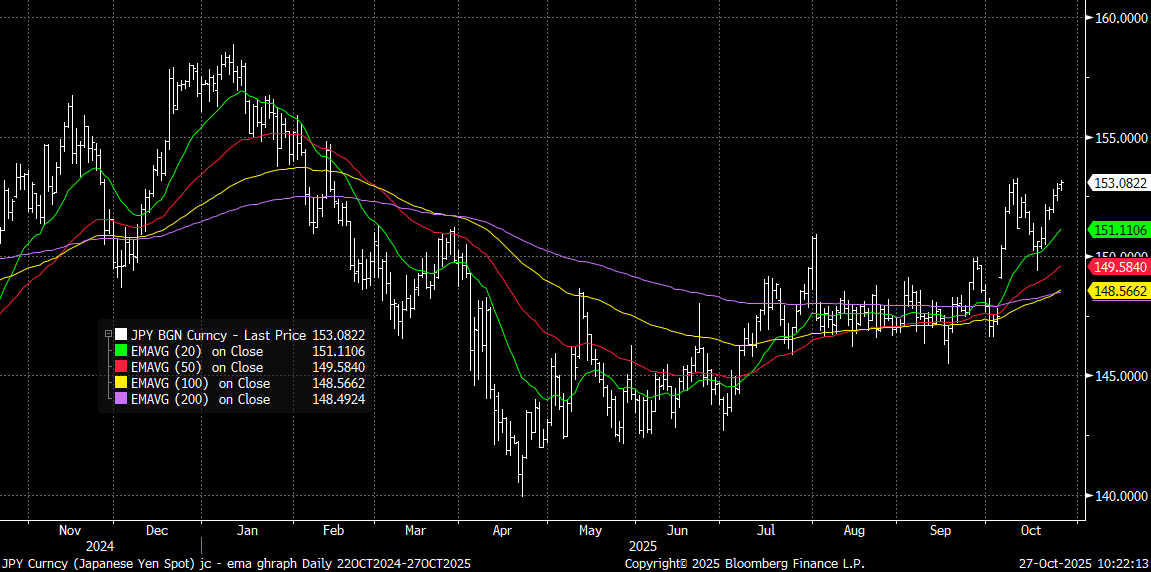Image resolution: width=1151 pixels, height=572 pixels.
Task: Click the Oct label on time axis
Action: pyautogui.click(x=1034, y=530)
